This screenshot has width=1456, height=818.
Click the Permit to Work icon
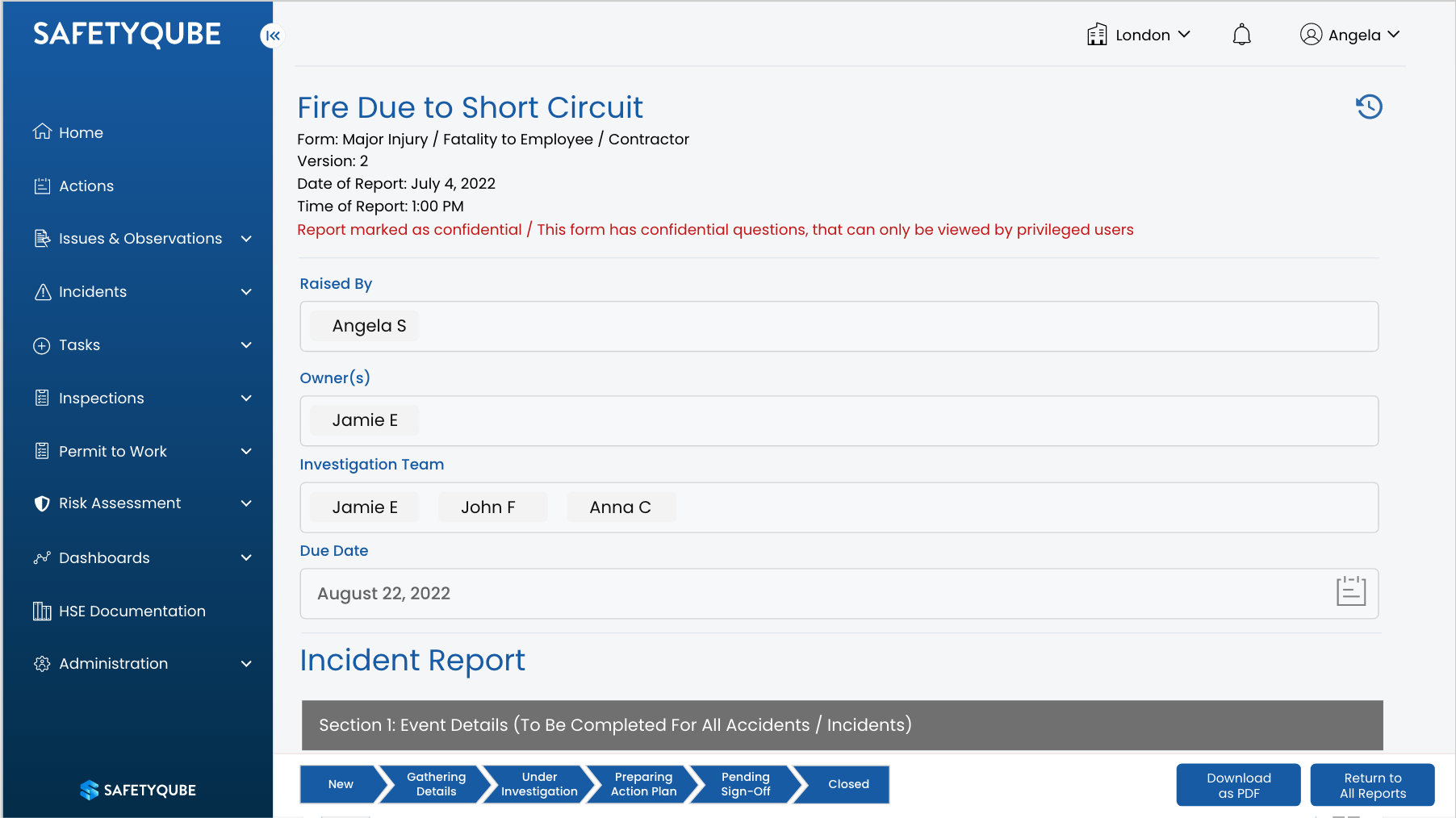(43, 451)
